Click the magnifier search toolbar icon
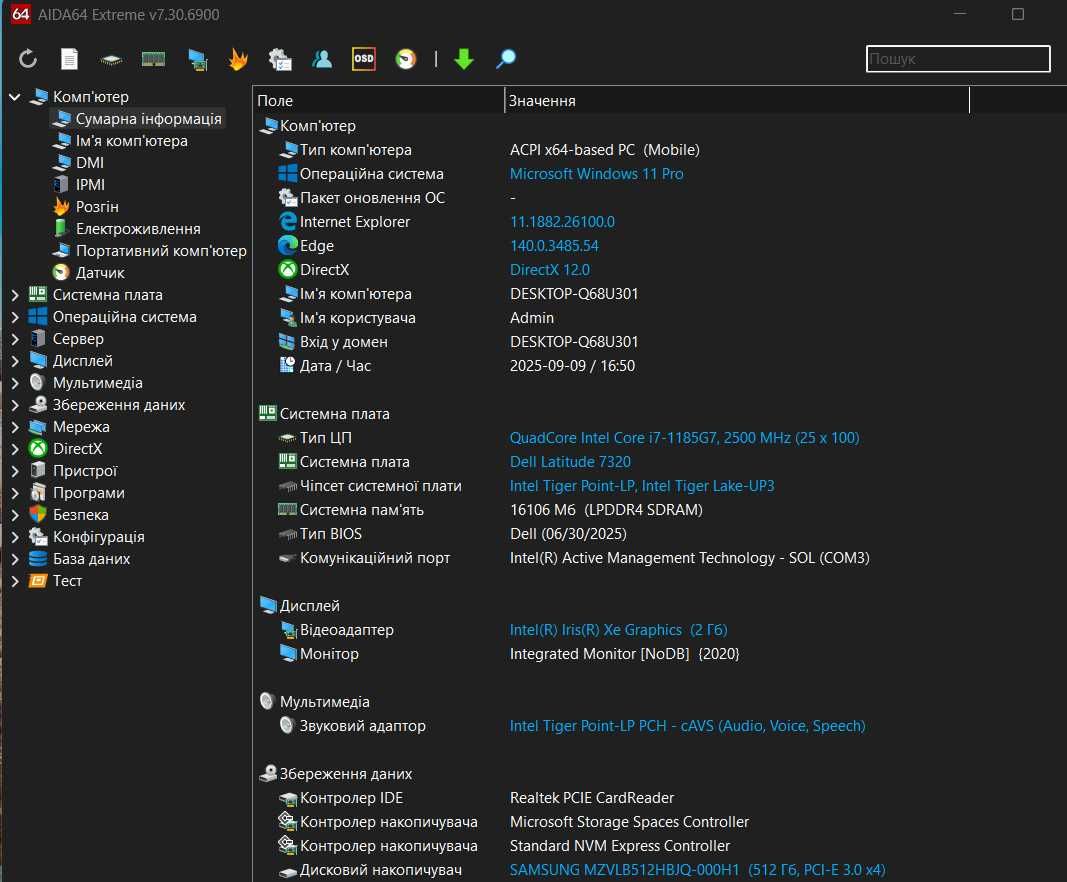 tap(506, 59)
